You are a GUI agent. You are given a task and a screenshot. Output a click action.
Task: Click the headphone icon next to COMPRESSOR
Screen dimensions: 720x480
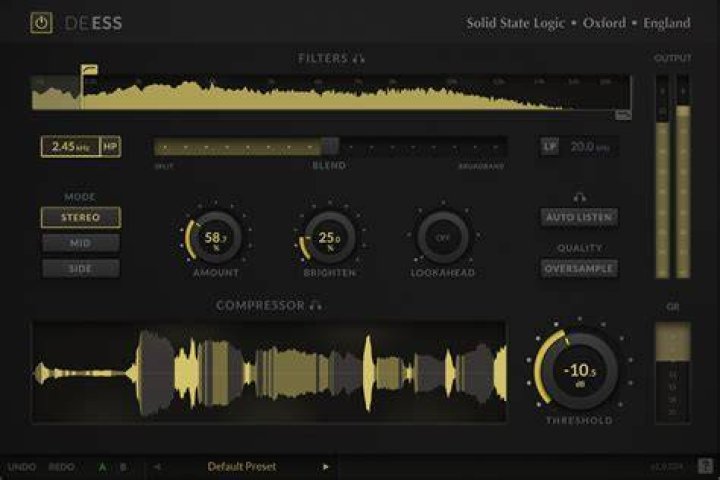[x=315, y=305]
